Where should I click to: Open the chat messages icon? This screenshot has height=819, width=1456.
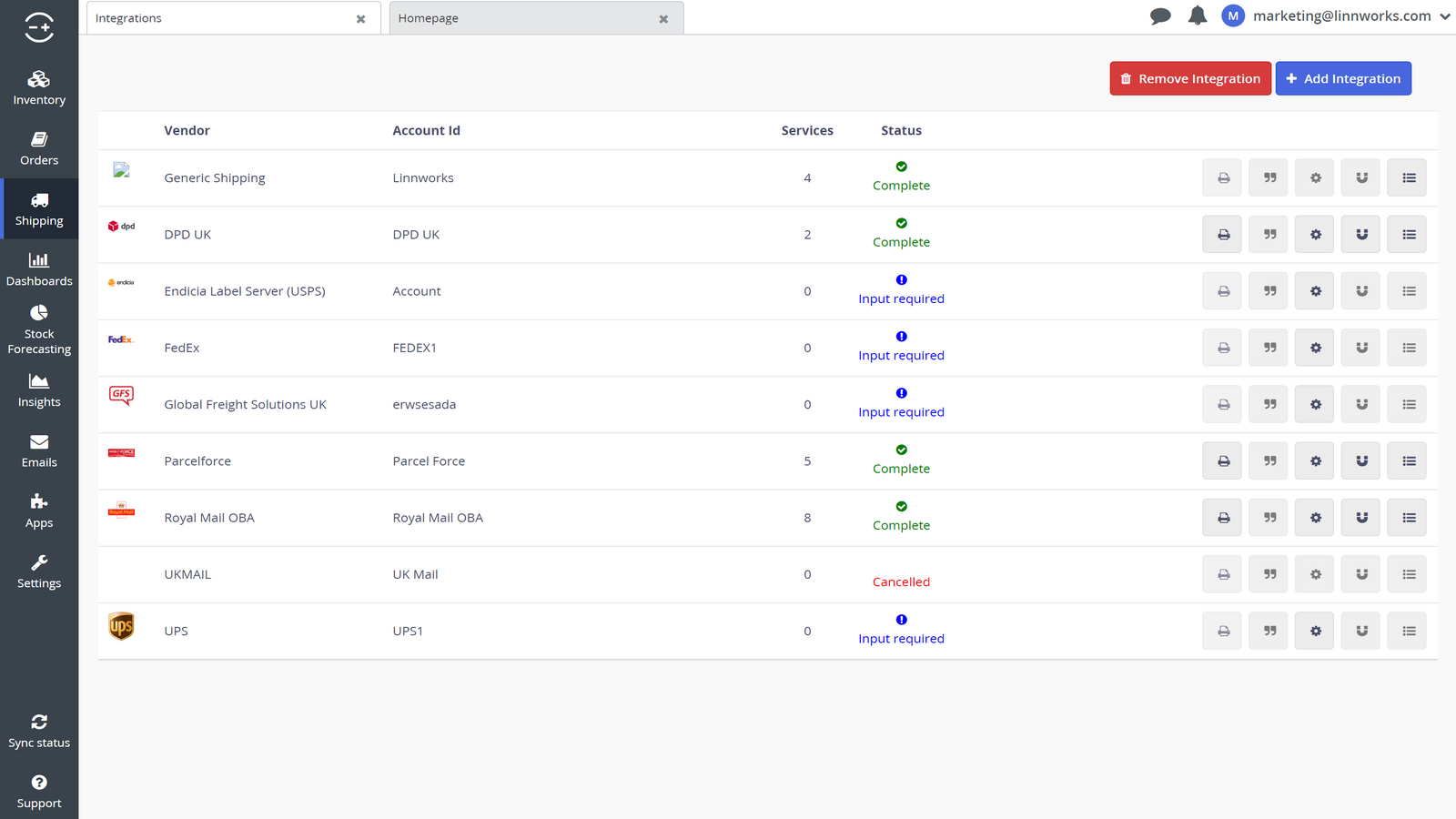click(x=1160, y=16)
